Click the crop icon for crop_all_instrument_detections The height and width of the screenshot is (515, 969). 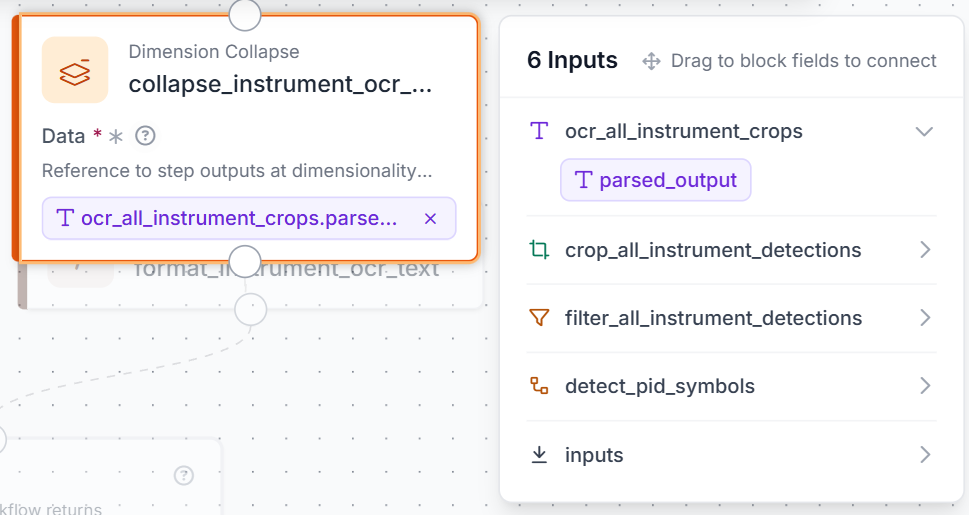coord(539,250)
